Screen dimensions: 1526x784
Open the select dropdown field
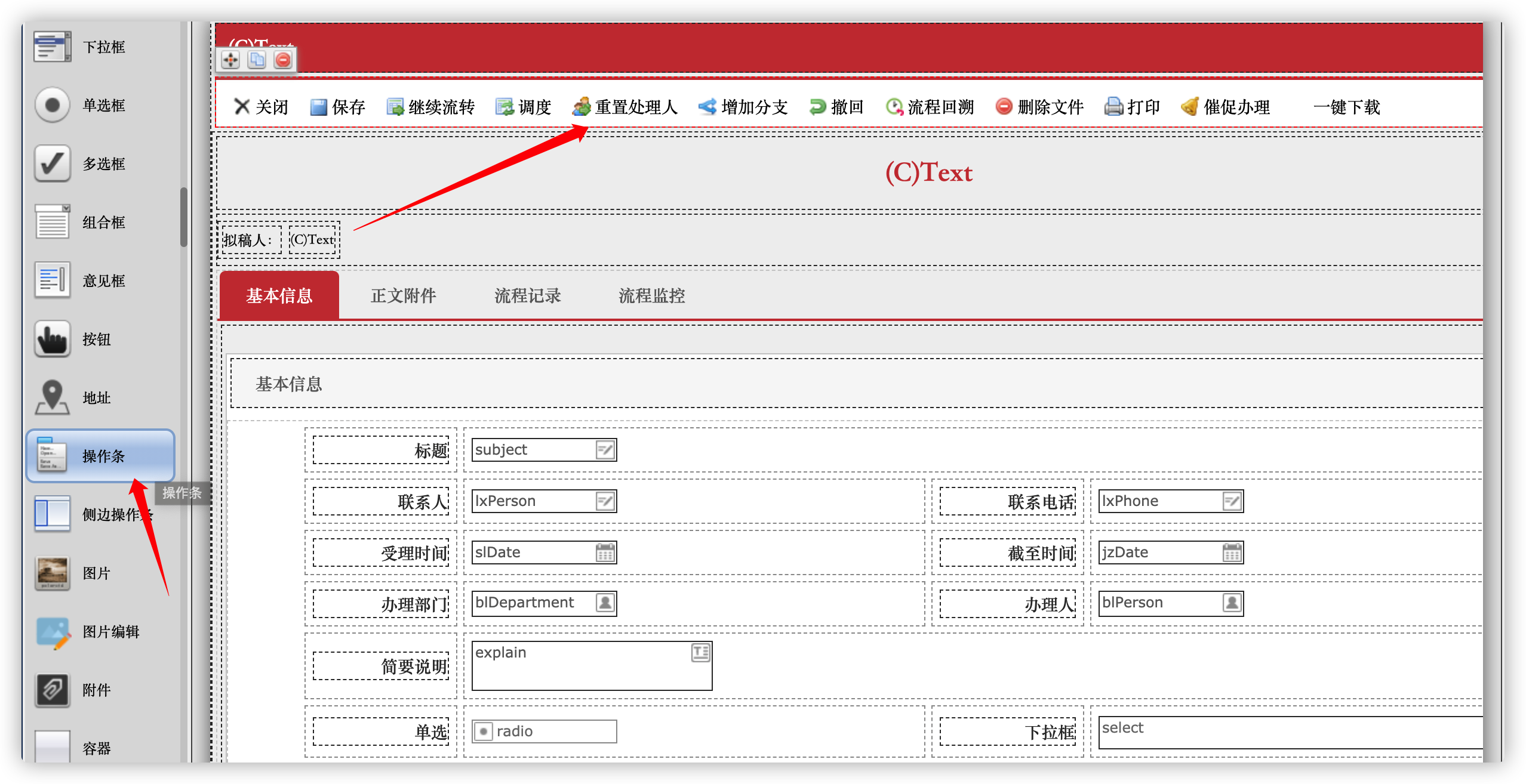pos(1291,733)
